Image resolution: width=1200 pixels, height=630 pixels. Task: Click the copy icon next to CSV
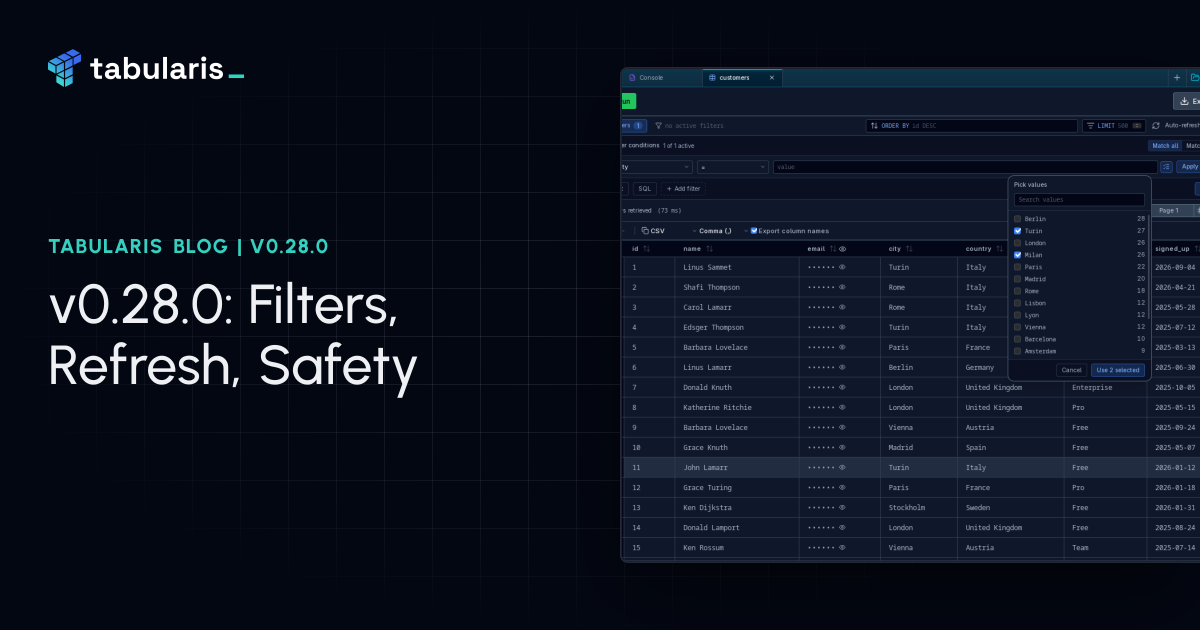click(645, 231)
